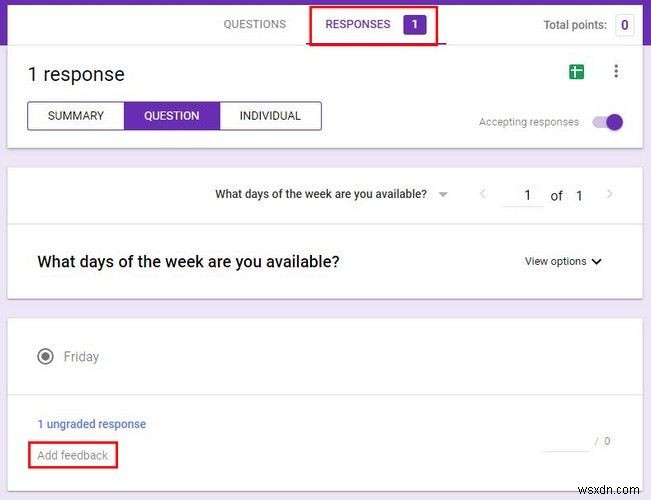Select the Question view button
Viewport: 651px width, 500px height.
(172, 116)
